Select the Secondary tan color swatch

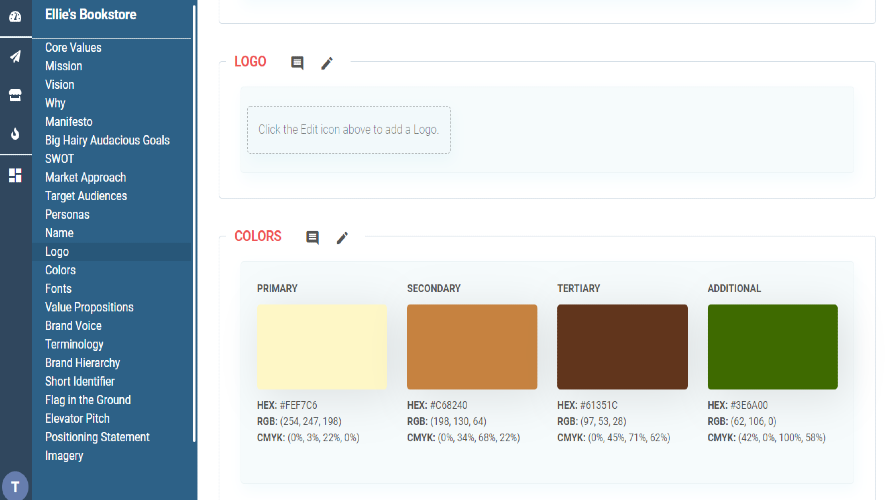click(x=472, y=347)
